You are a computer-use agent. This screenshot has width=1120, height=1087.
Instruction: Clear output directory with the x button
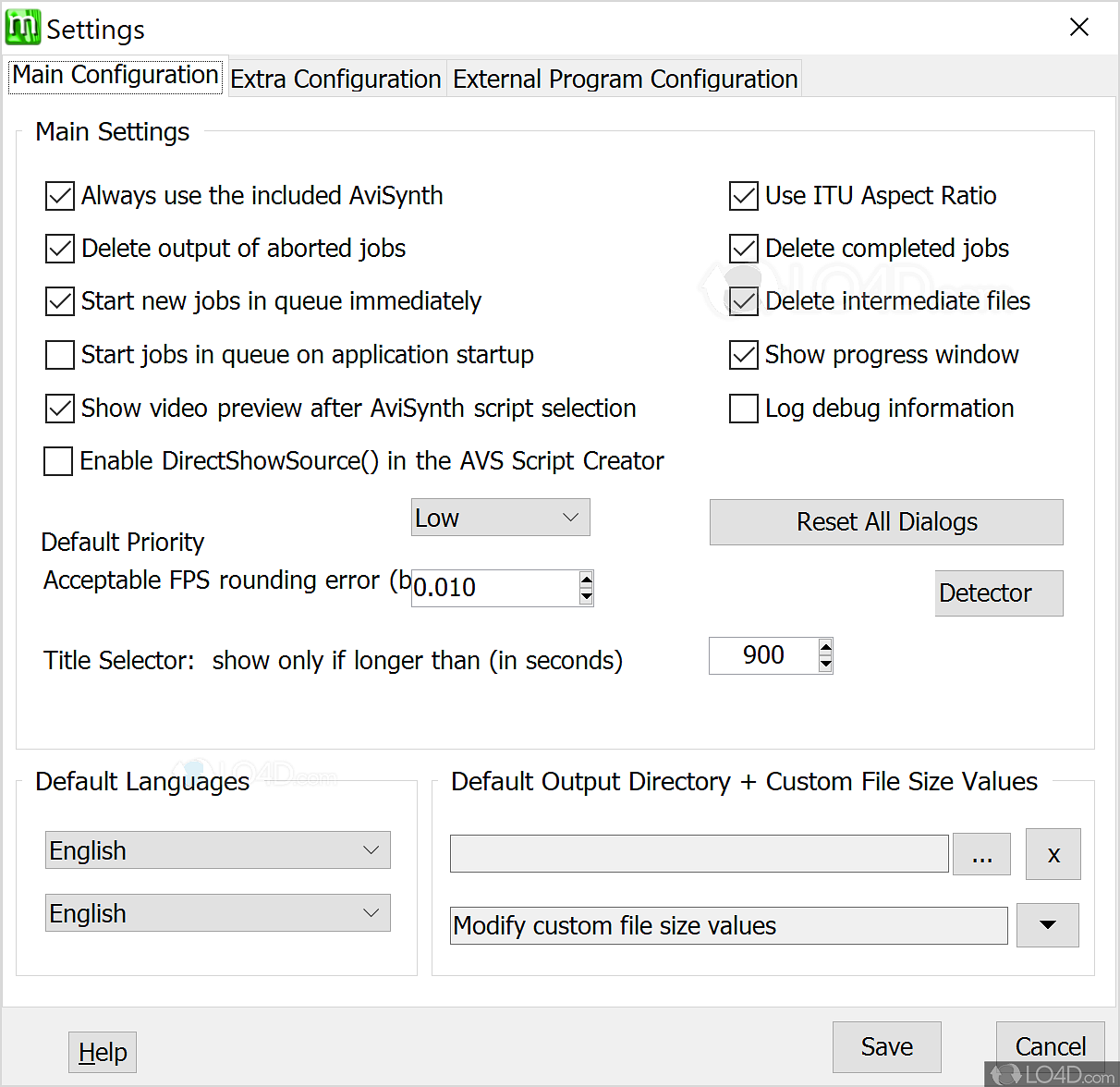coord(1053,854)
